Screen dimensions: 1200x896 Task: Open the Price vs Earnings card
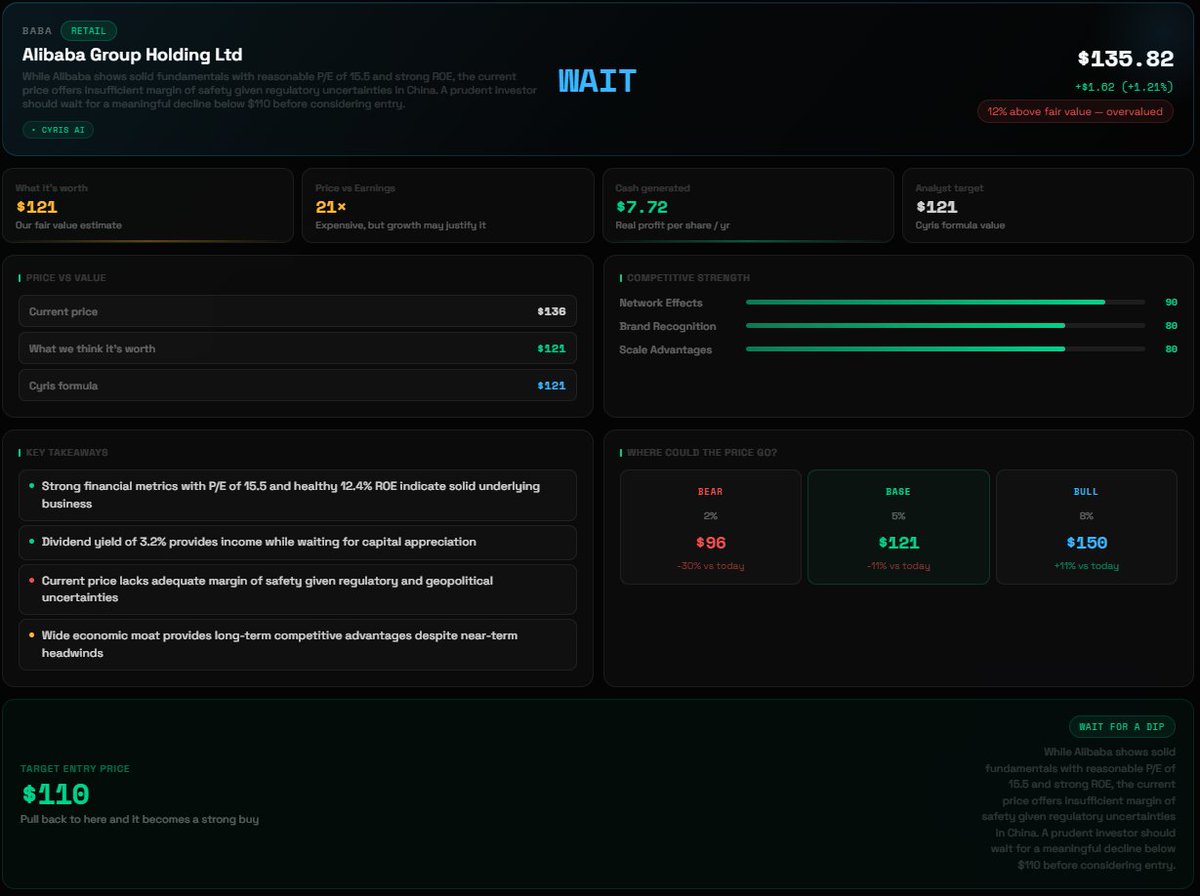448,205
